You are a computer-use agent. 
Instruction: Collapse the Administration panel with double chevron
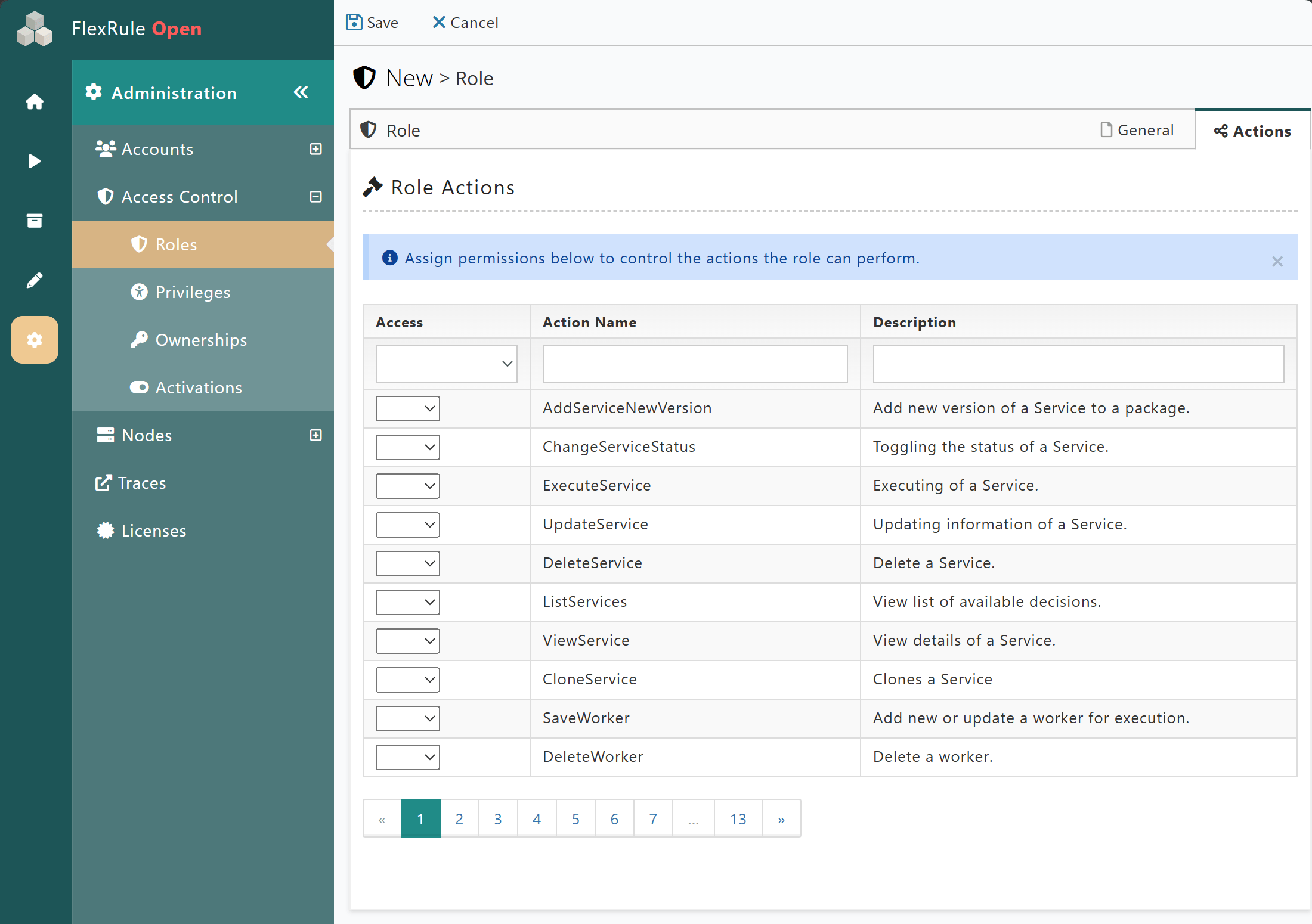click(301, 92)
